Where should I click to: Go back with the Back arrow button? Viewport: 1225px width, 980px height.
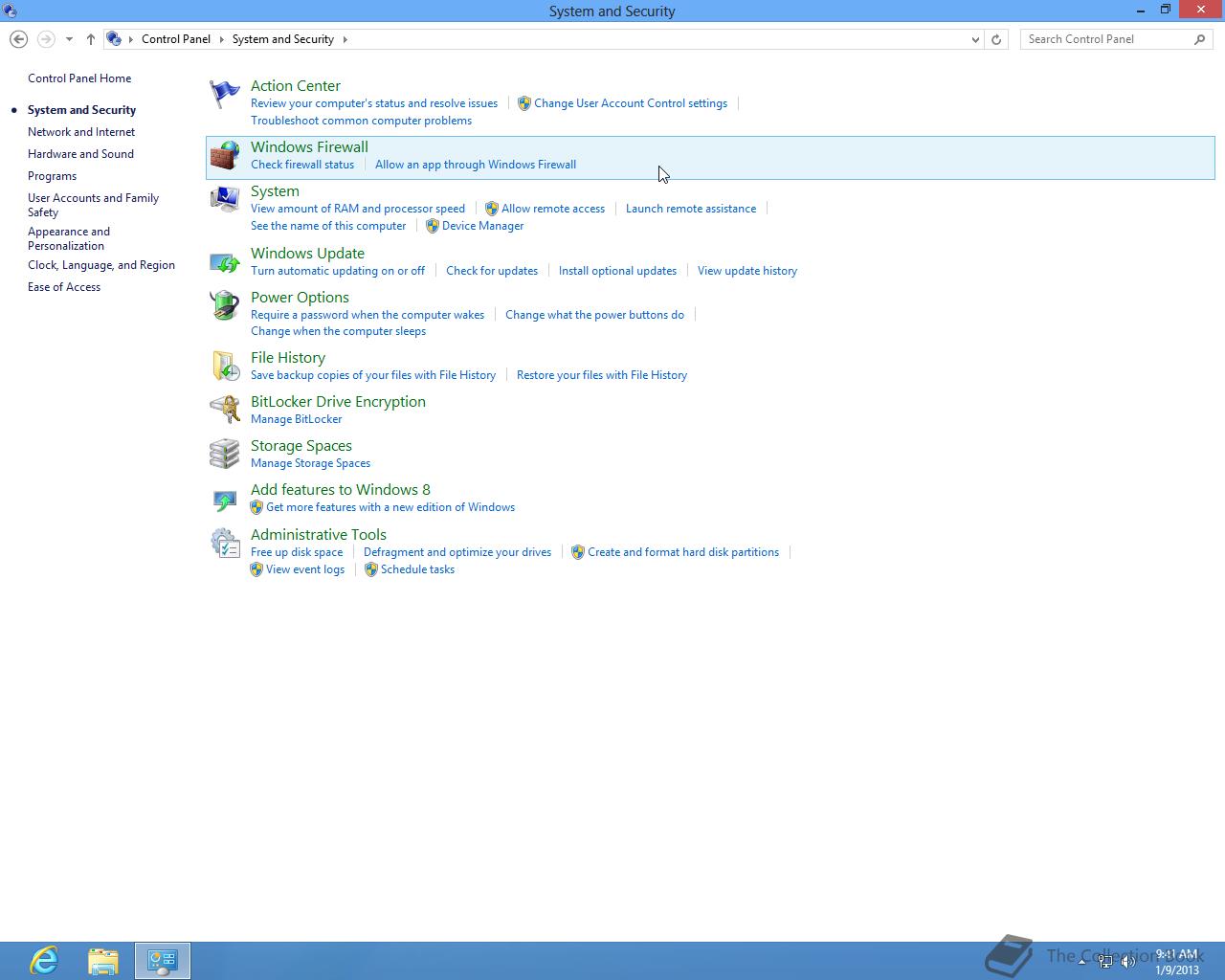pos(18,39)
